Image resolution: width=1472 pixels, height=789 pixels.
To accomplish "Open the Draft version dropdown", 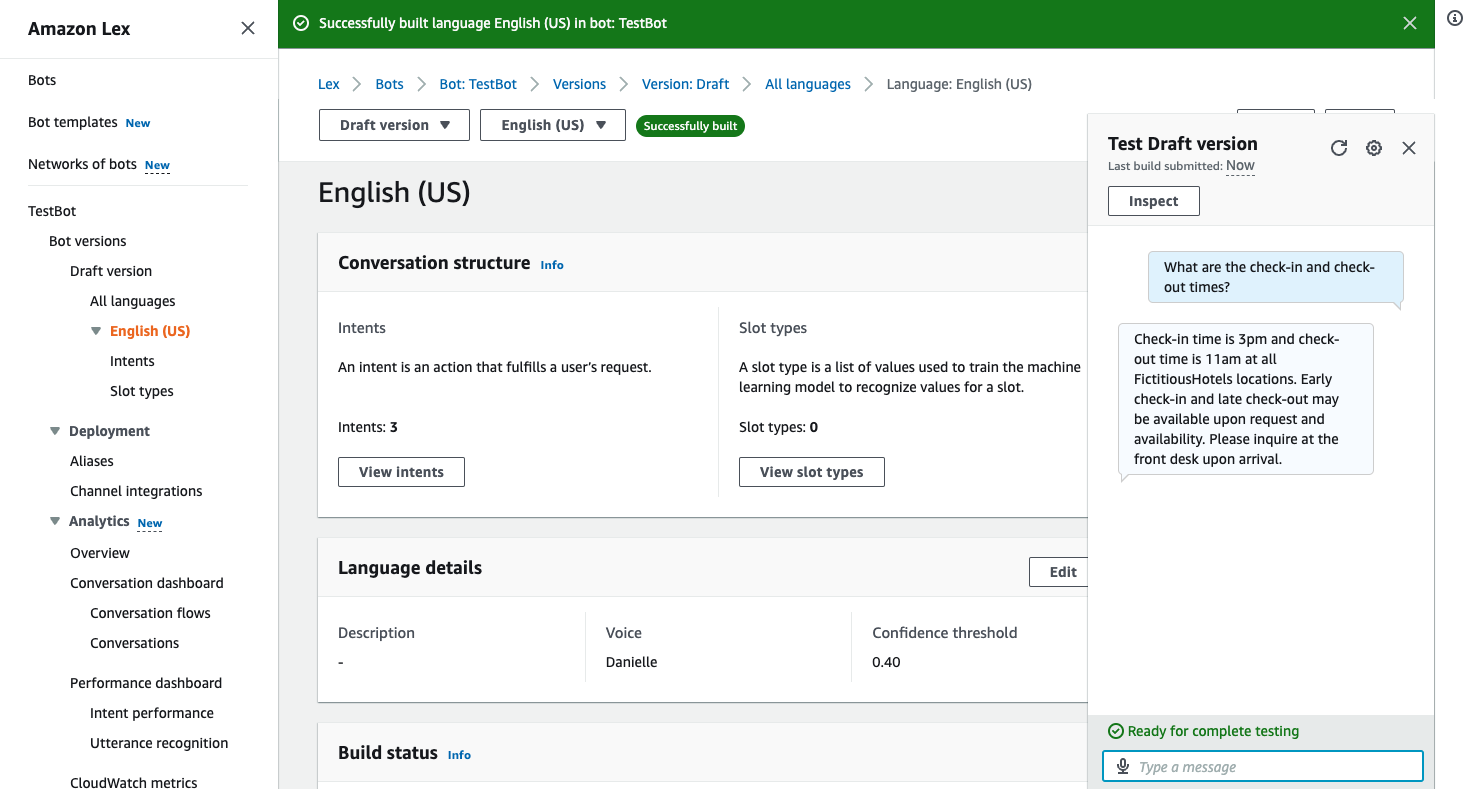I will 394,125.
